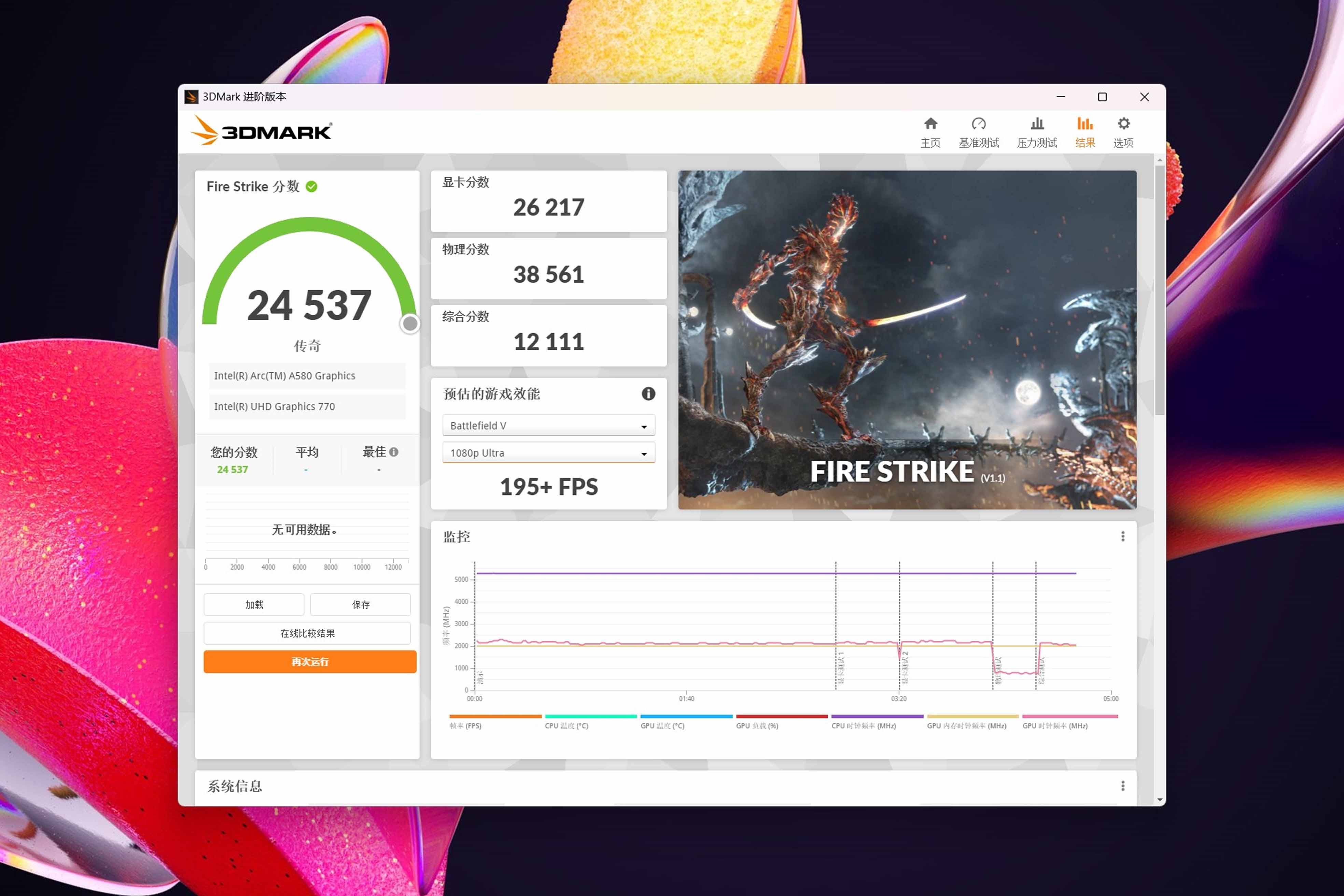This screenshot has width=1344, height=896.
Task: Click the 3DMark title bar app icon
Action: [x=192, y=97]
